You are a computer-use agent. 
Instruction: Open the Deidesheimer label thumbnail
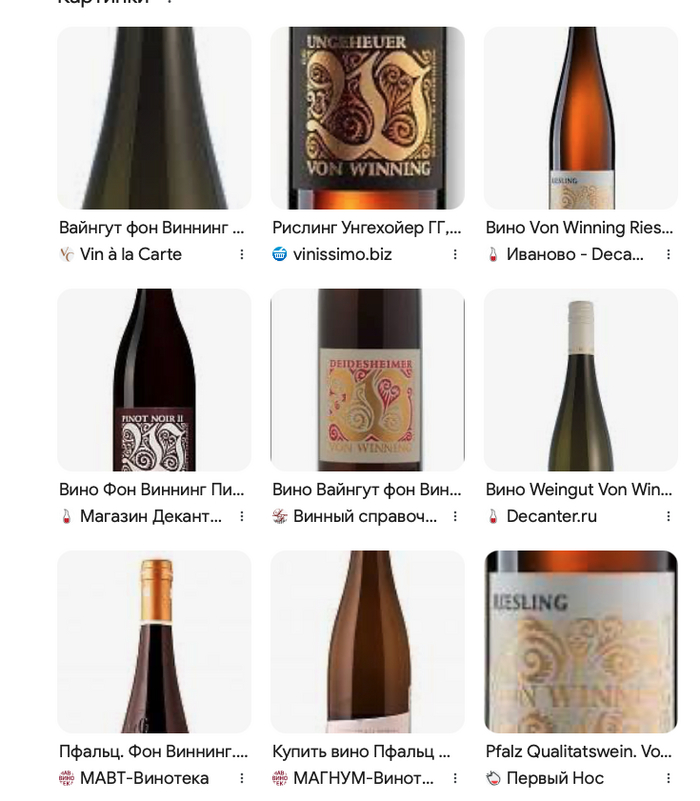(367, 380)
